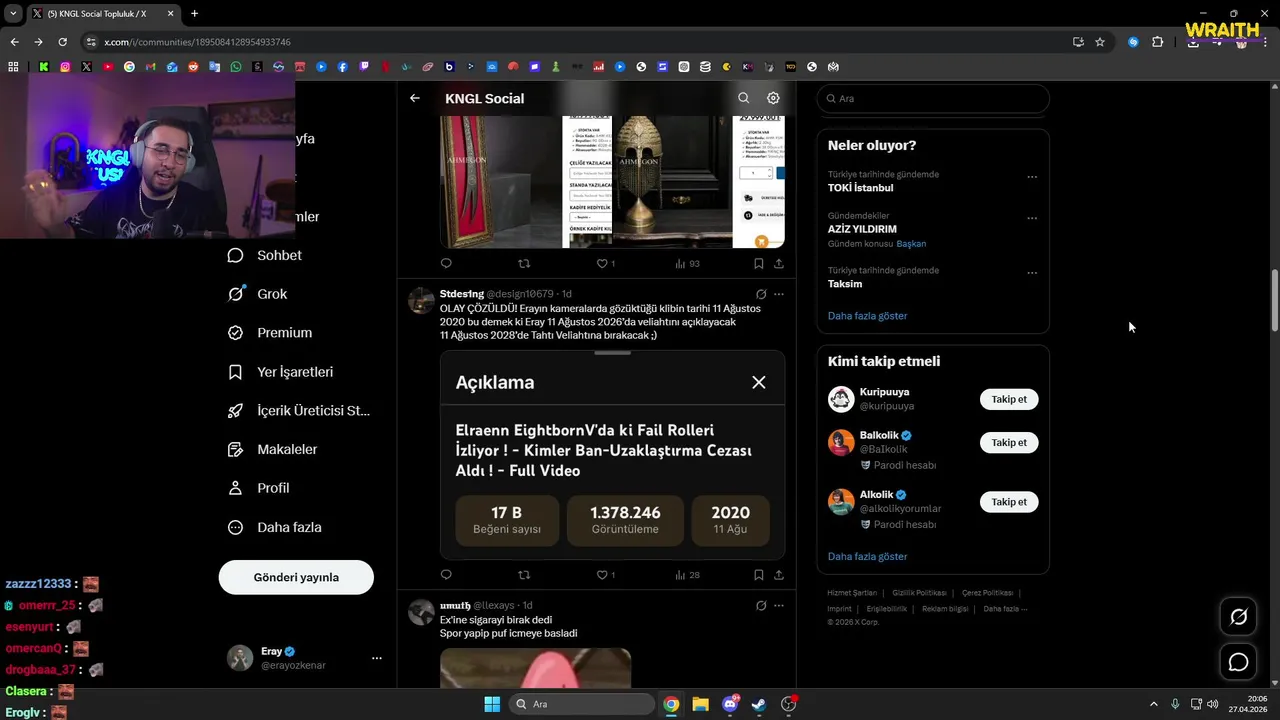Image resolution: width=1280 pixels, height=720 pixels.
Task: Open the more menu on Stdesıng's post
Action: coord(779,294)
